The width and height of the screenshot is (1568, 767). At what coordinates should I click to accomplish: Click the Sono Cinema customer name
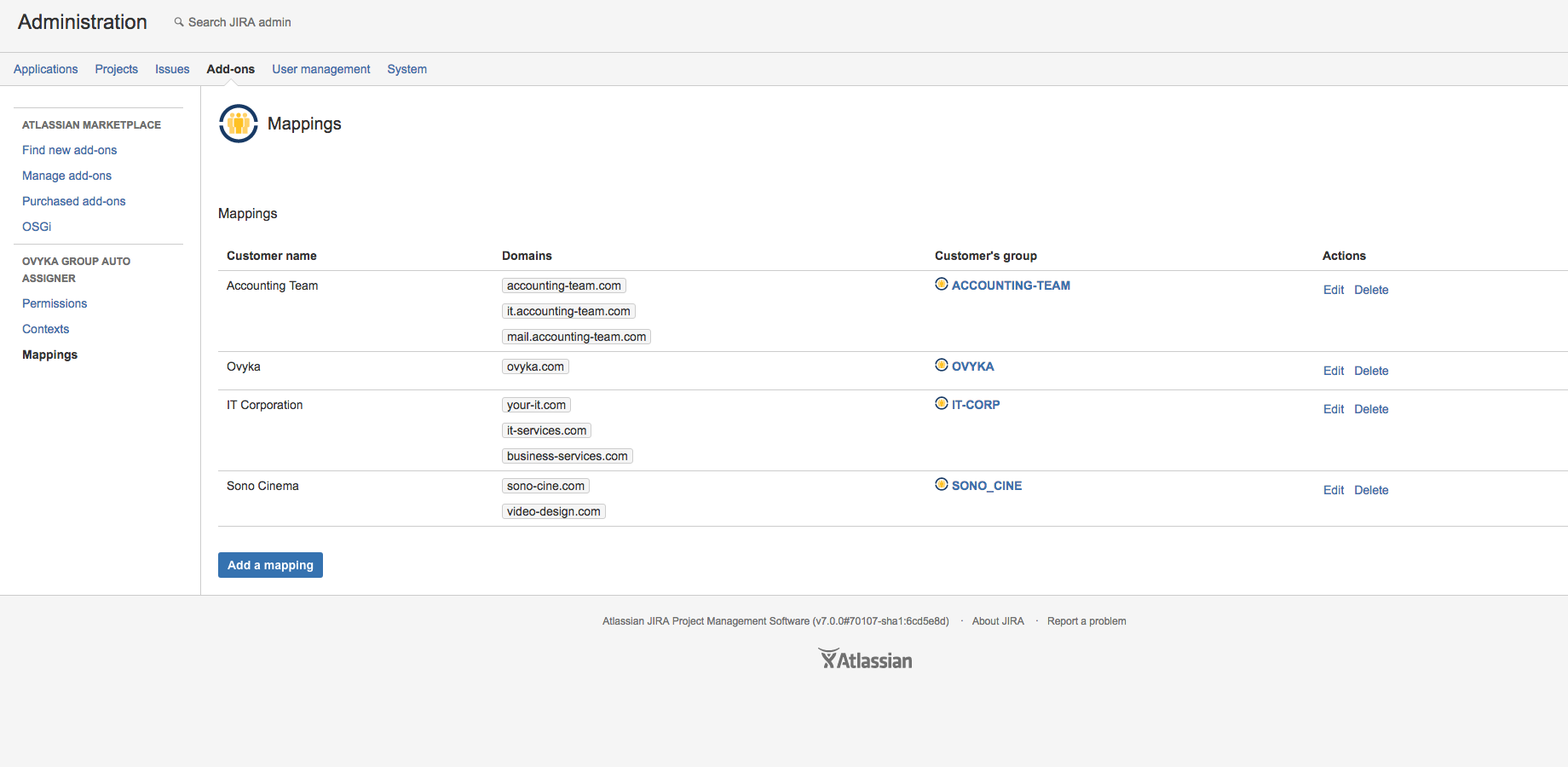pos(262,486)
